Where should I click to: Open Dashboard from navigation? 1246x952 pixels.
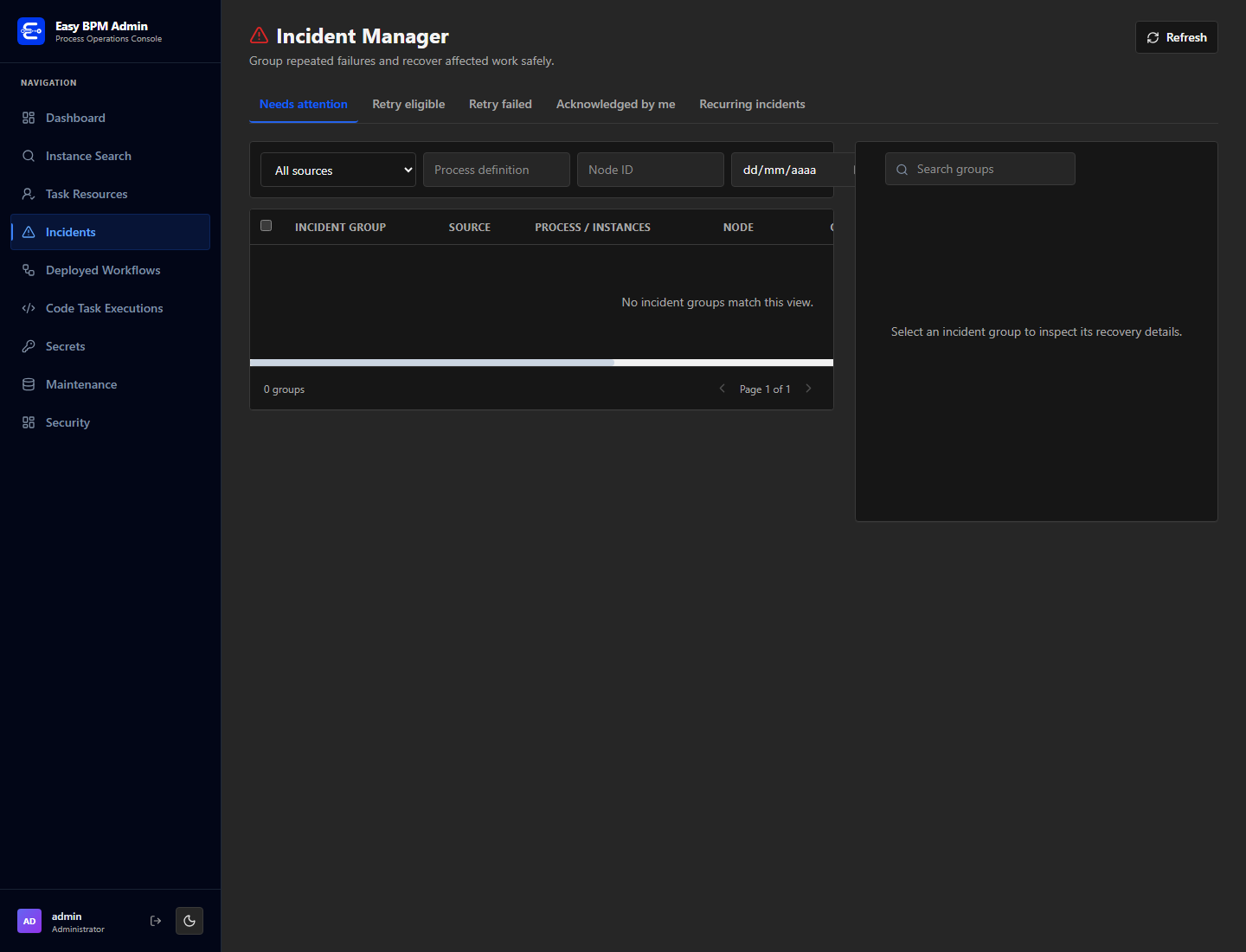(x=111, y=118)
